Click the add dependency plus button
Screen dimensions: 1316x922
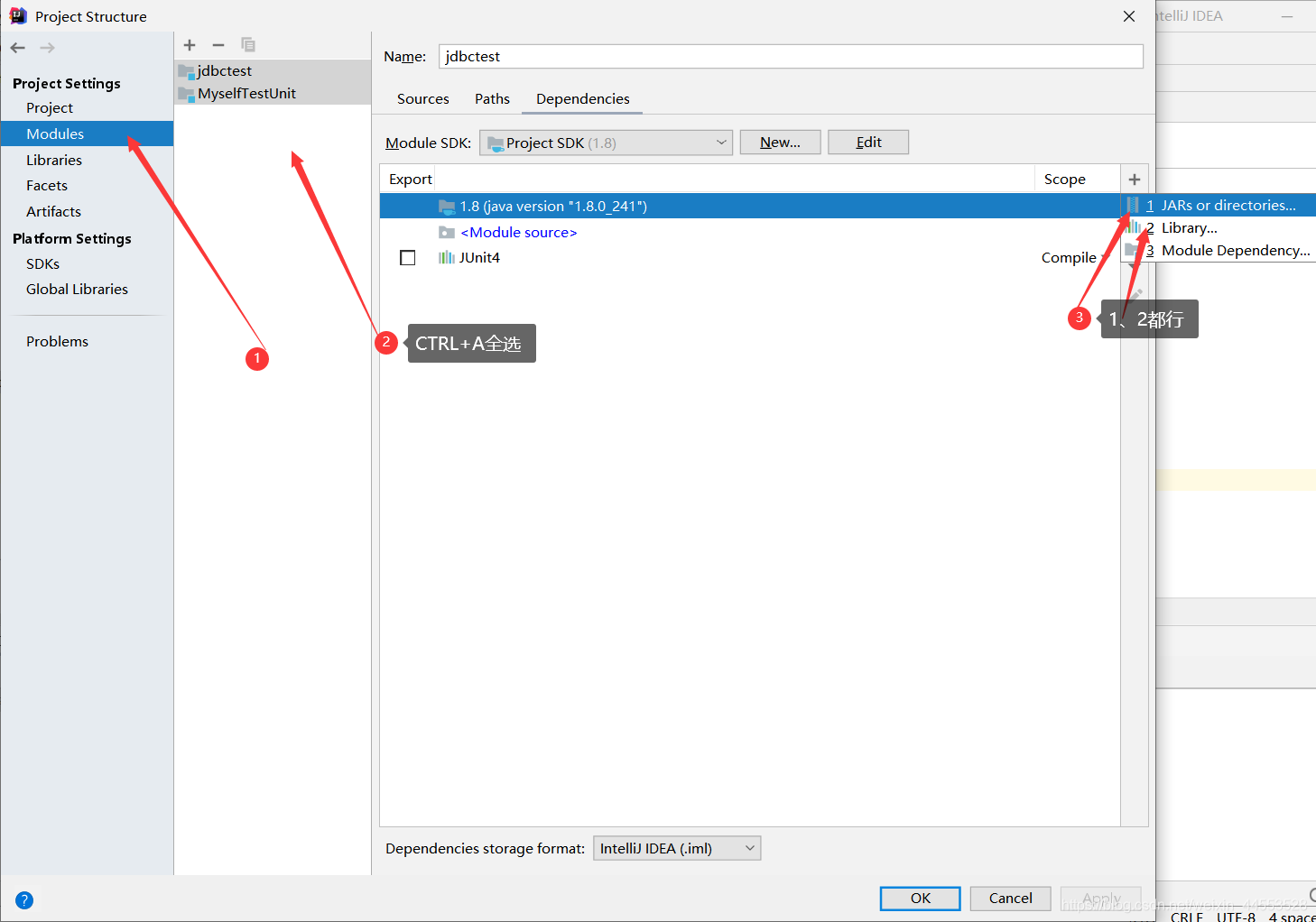click(x=1135, y=180)
